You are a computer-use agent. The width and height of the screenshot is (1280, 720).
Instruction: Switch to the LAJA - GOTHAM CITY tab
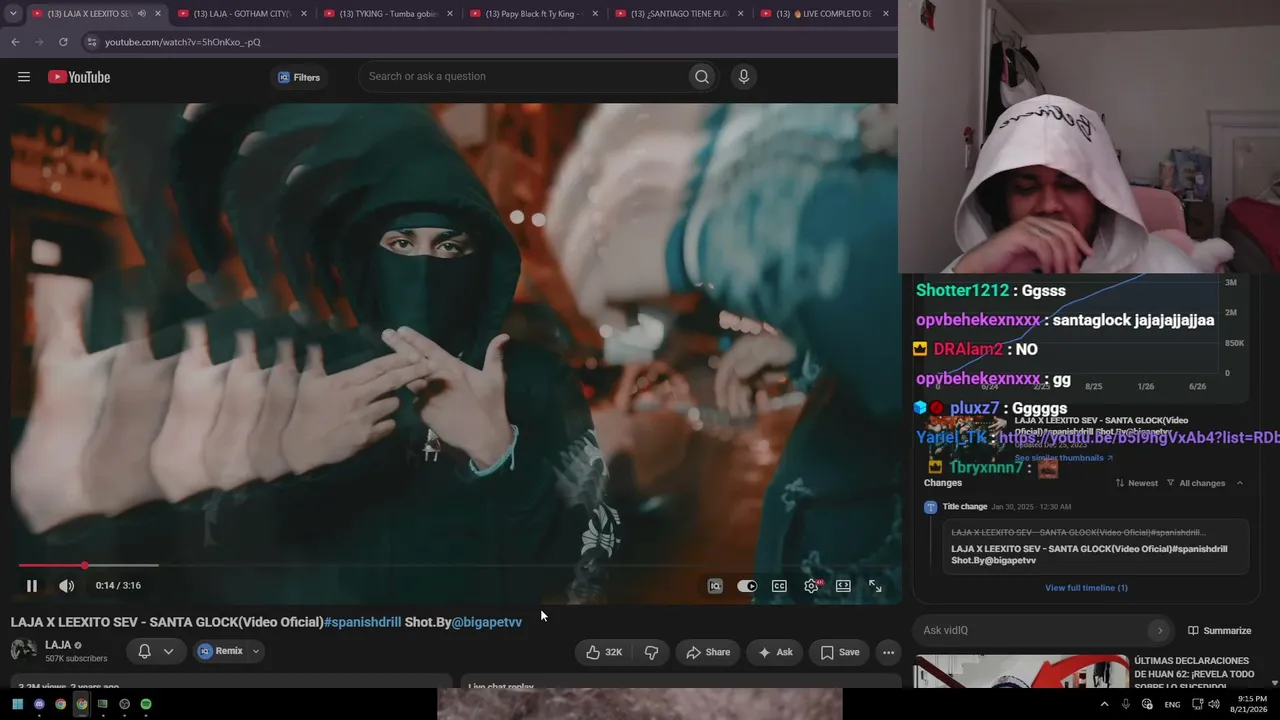[240, 14]
